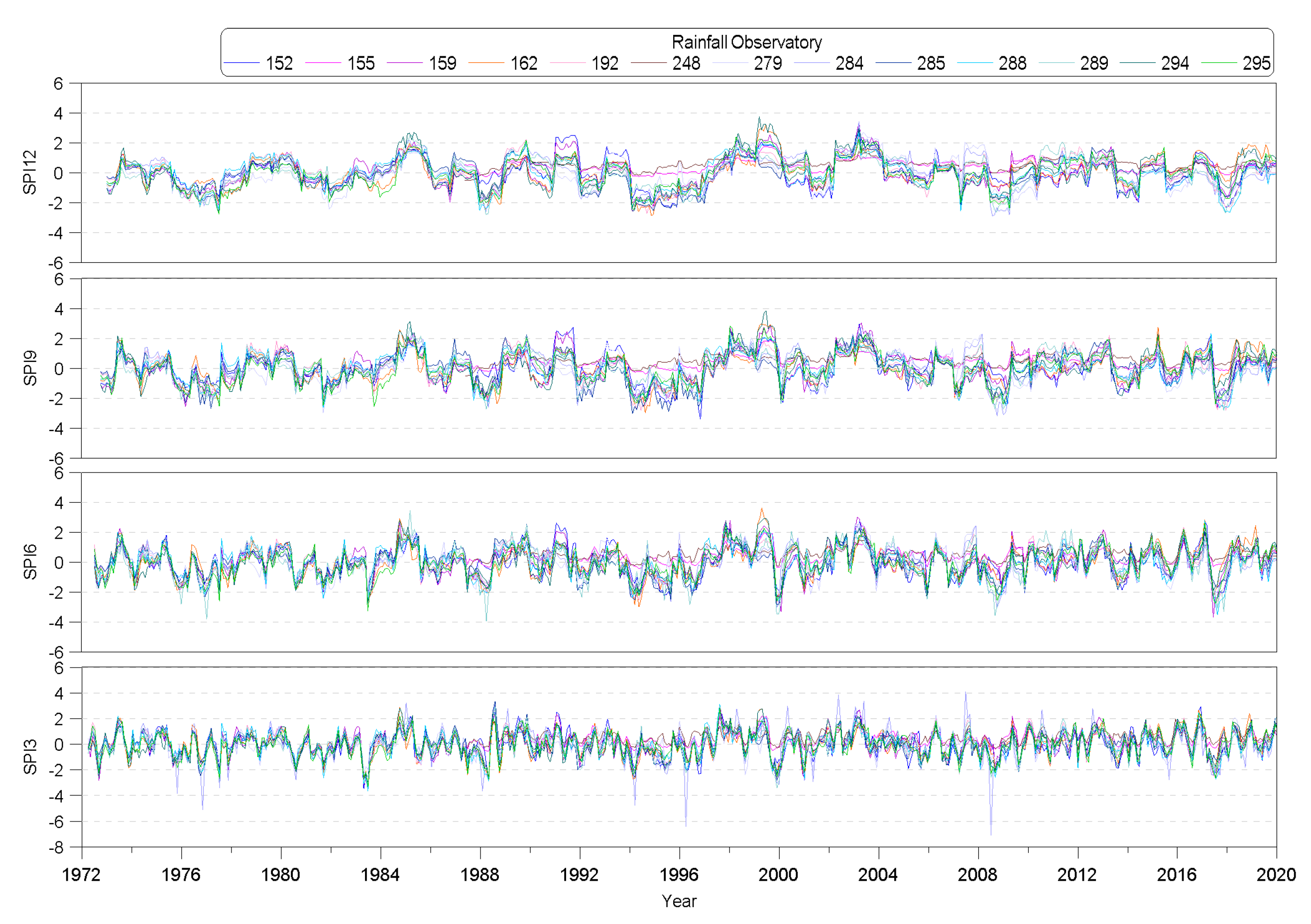Click the SPI3 y-axis label
The height and width of the screenshot is (924, 1311).
[30, 757]
